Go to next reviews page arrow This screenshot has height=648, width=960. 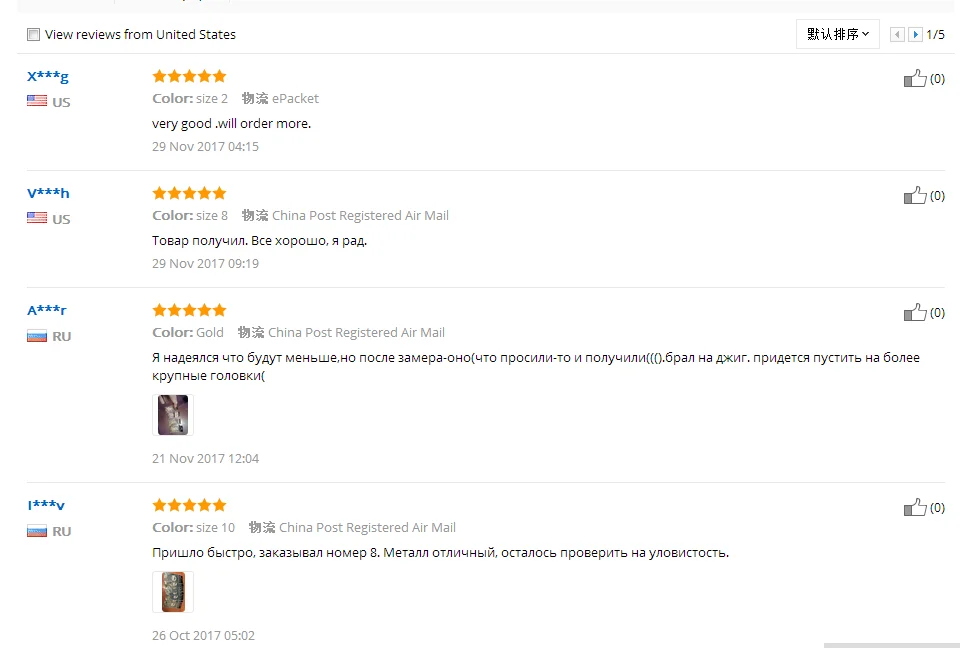tap(915, 35)
